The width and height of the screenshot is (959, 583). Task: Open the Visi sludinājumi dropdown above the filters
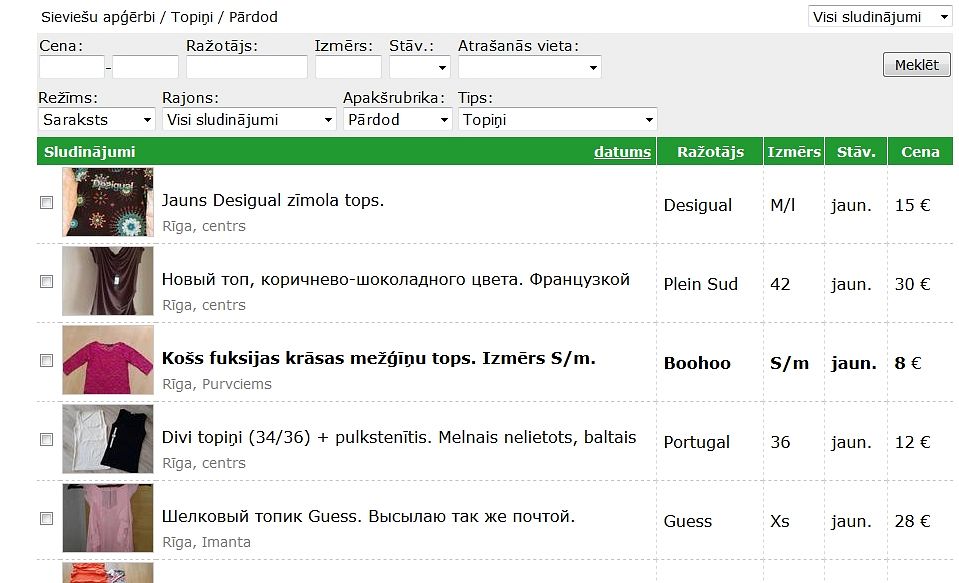tap(880, 17)
